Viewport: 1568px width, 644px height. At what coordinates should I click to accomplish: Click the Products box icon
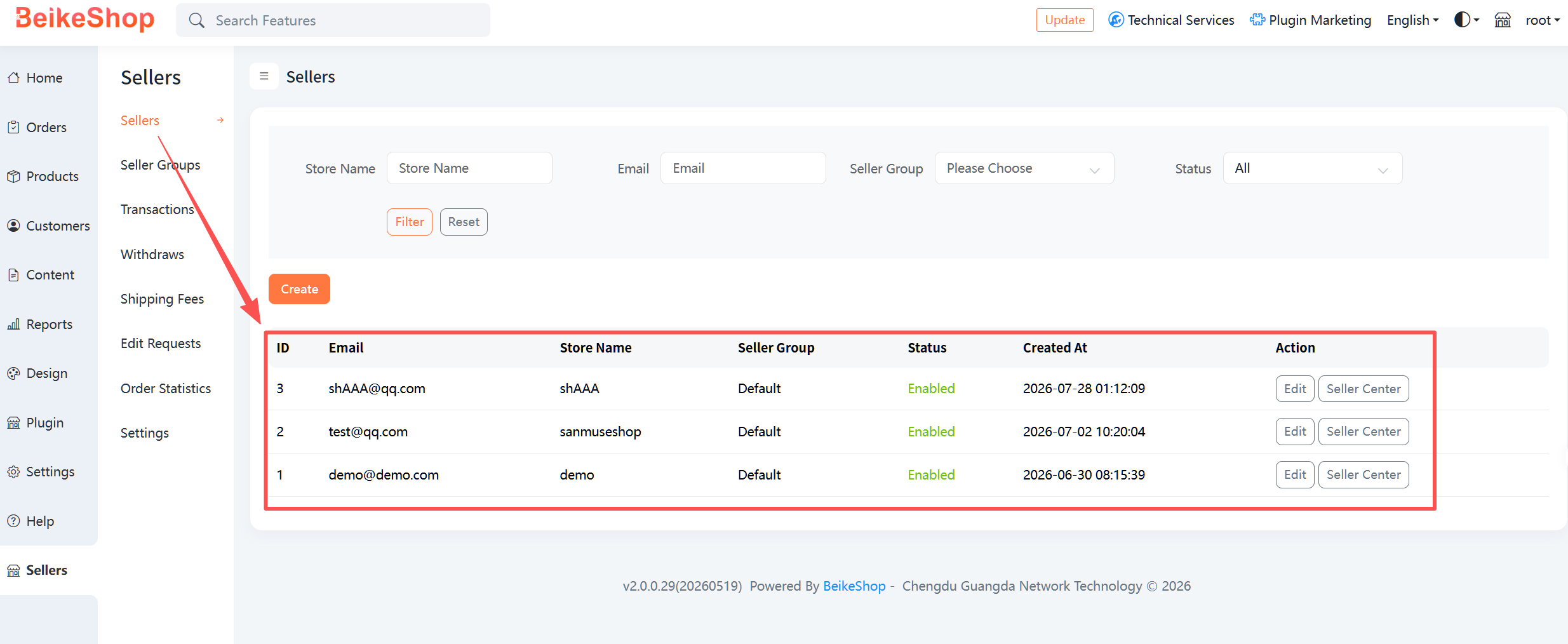(x=13, y=177)
